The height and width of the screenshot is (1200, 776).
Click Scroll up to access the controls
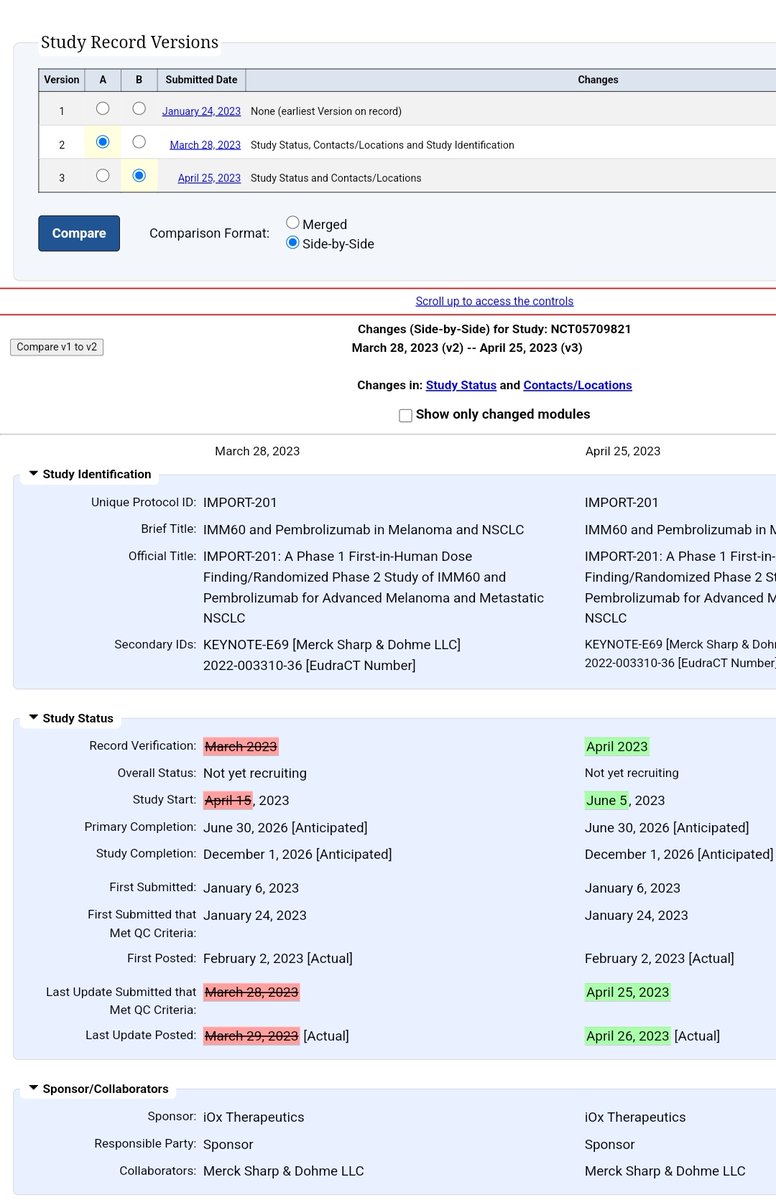pos(494,301)
